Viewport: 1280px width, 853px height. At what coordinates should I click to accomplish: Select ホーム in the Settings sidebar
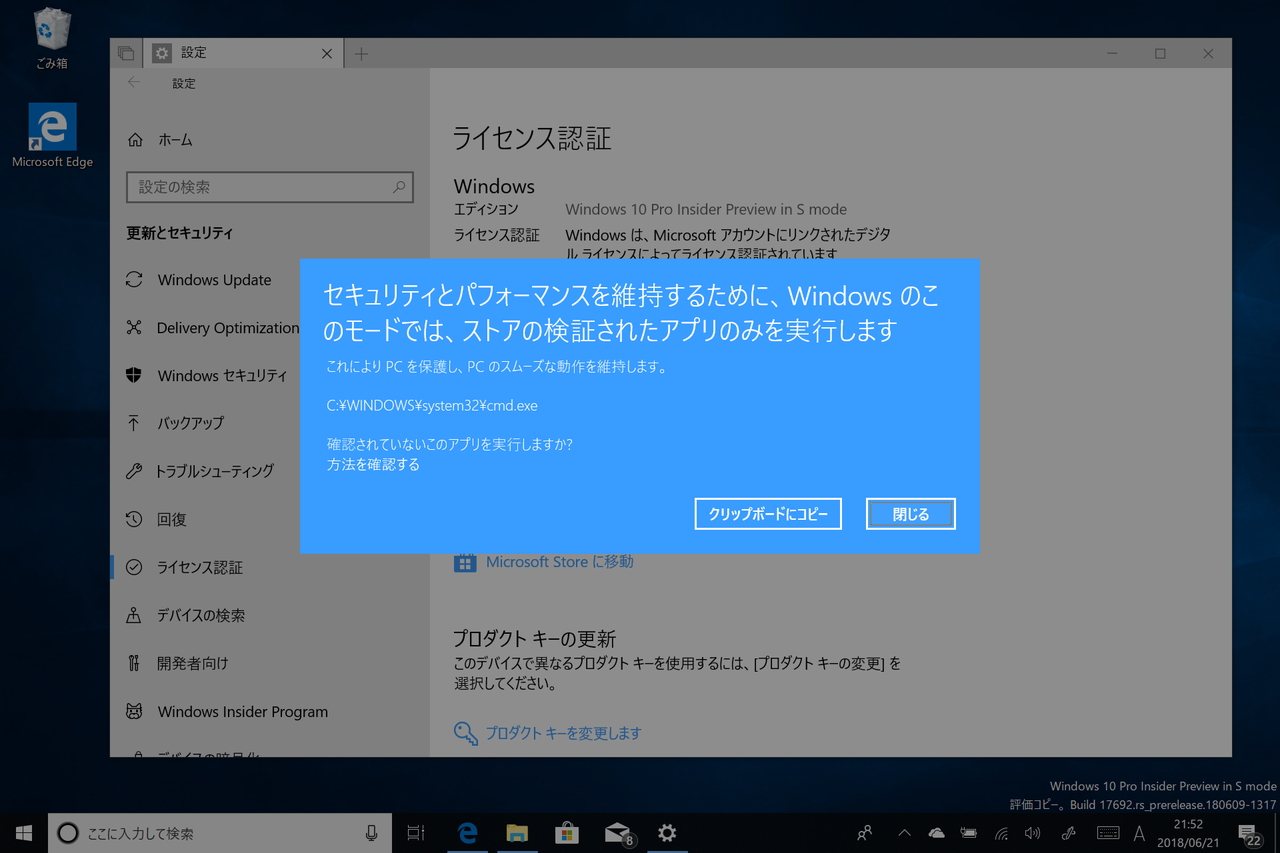[x=175, y=140]
